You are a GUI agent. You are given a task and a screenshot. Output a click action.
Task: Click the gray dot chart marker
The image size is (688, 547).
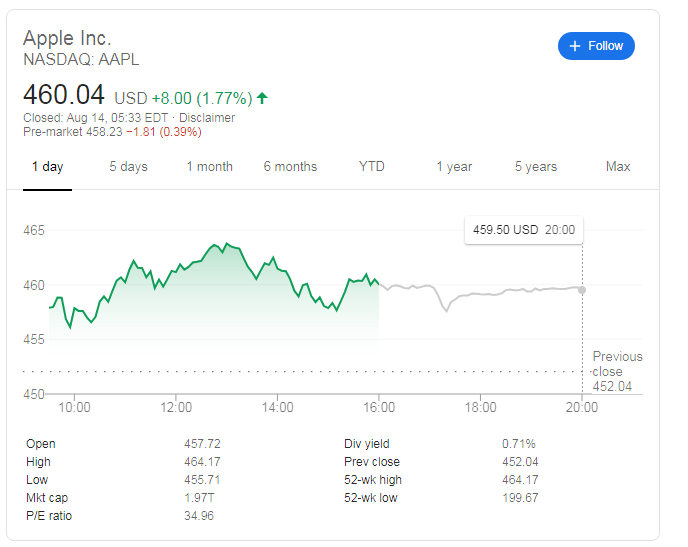tap(582, 290)
